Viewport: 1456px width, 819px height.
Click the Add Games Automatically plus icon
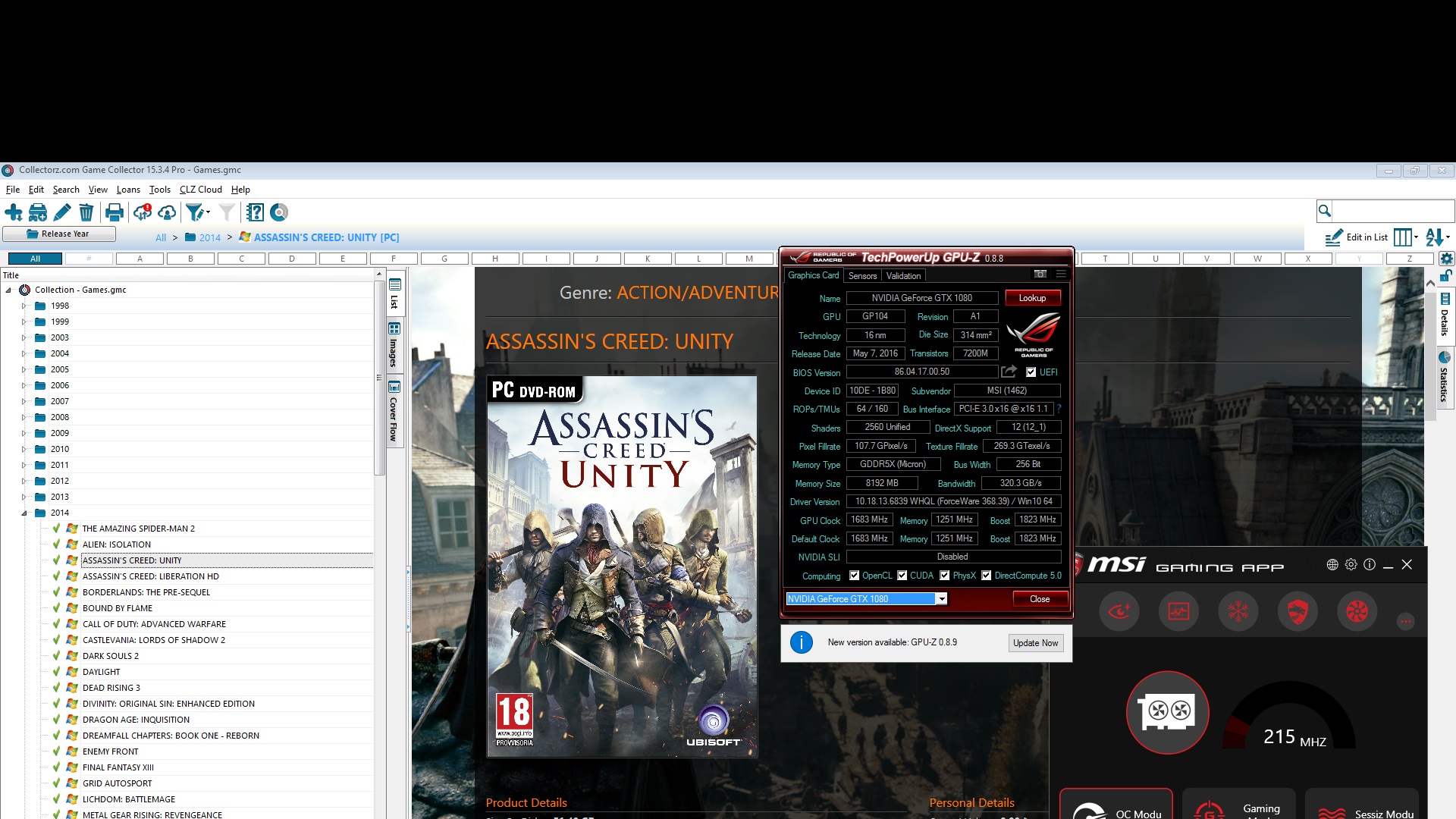tap(14, 212)
